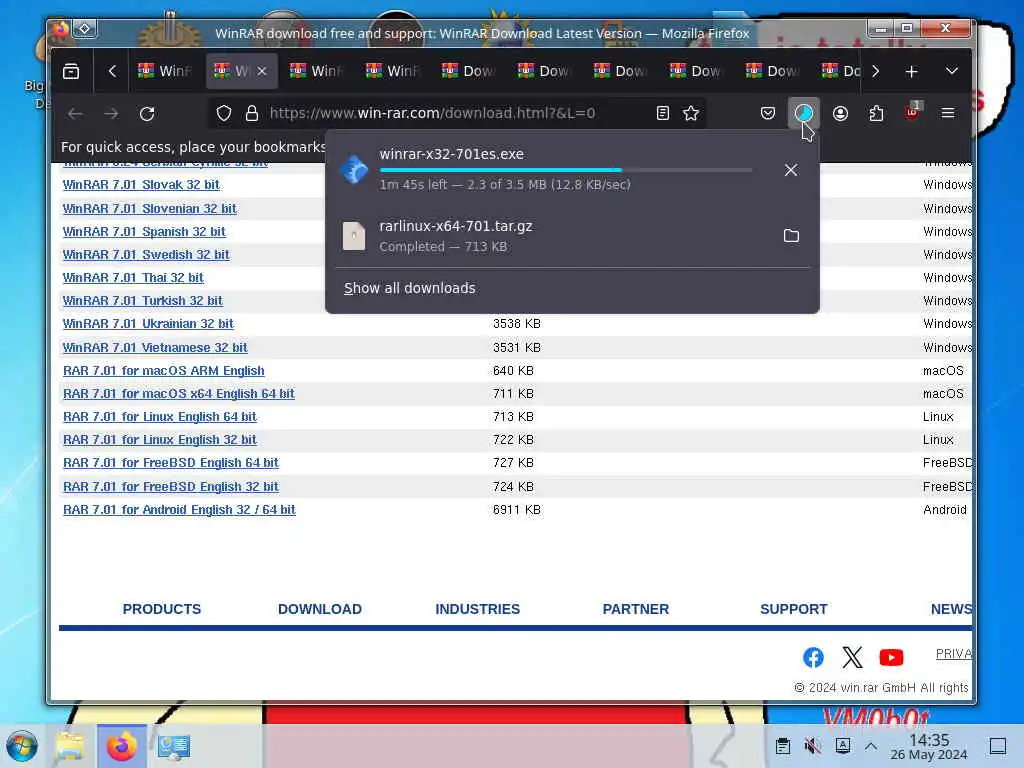This screenshot has width=1024, height=768.
Task: Go back to previous page
Action: point(75,114)
